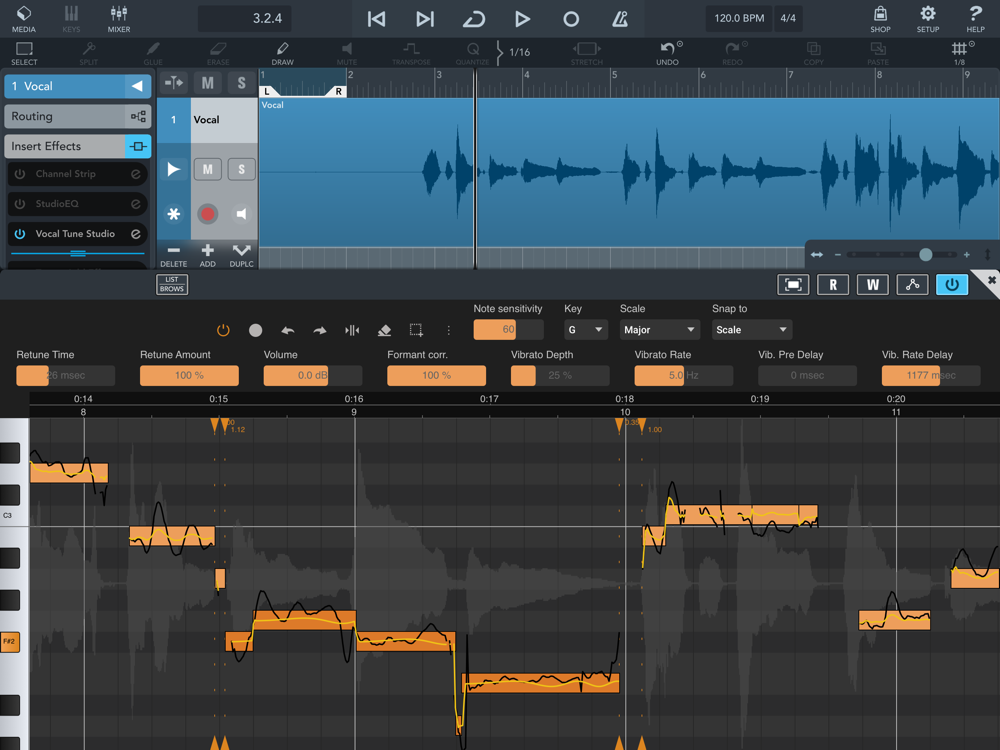The height and width of the screenshot is (750, 1000).
Task: Click the 120.0 BPM tempo field
Action: (x=739, y=19)
